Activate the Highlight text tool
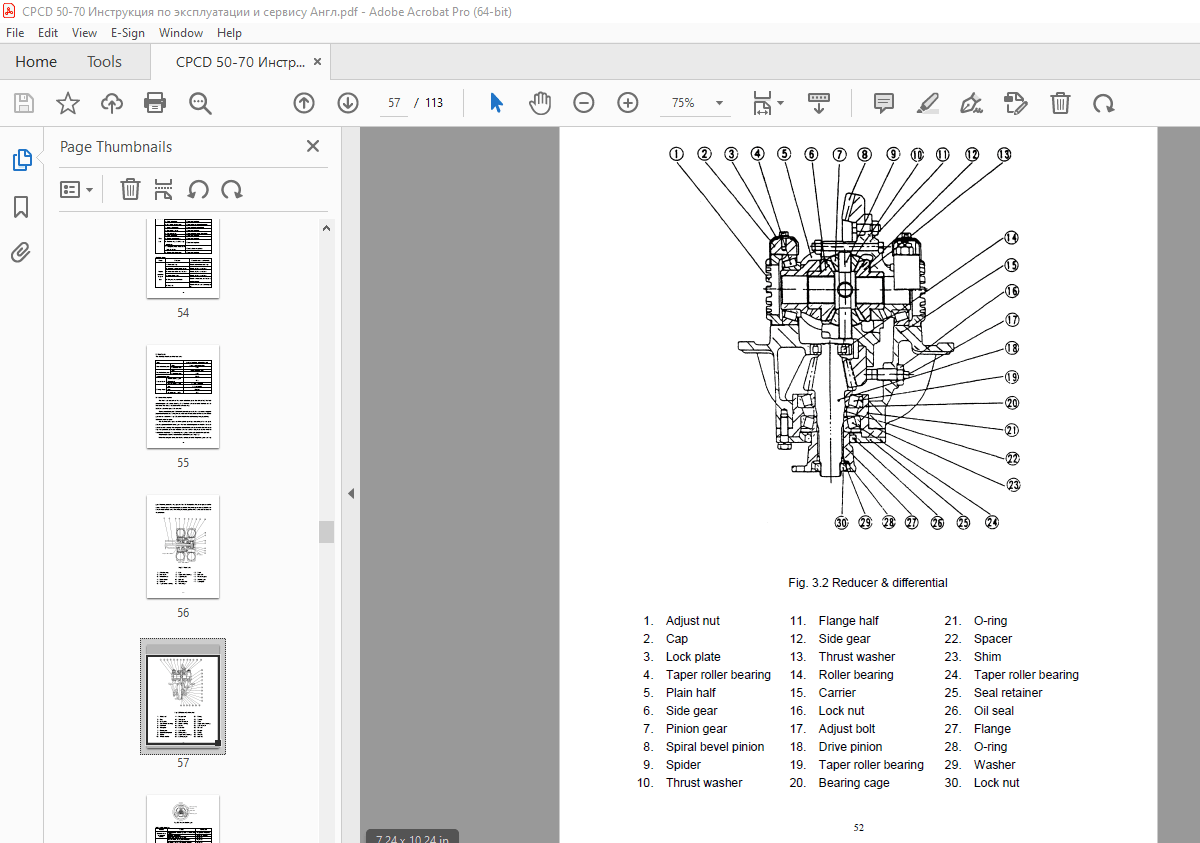Viewport: 1200px width, 843px height. coord(927,102)
